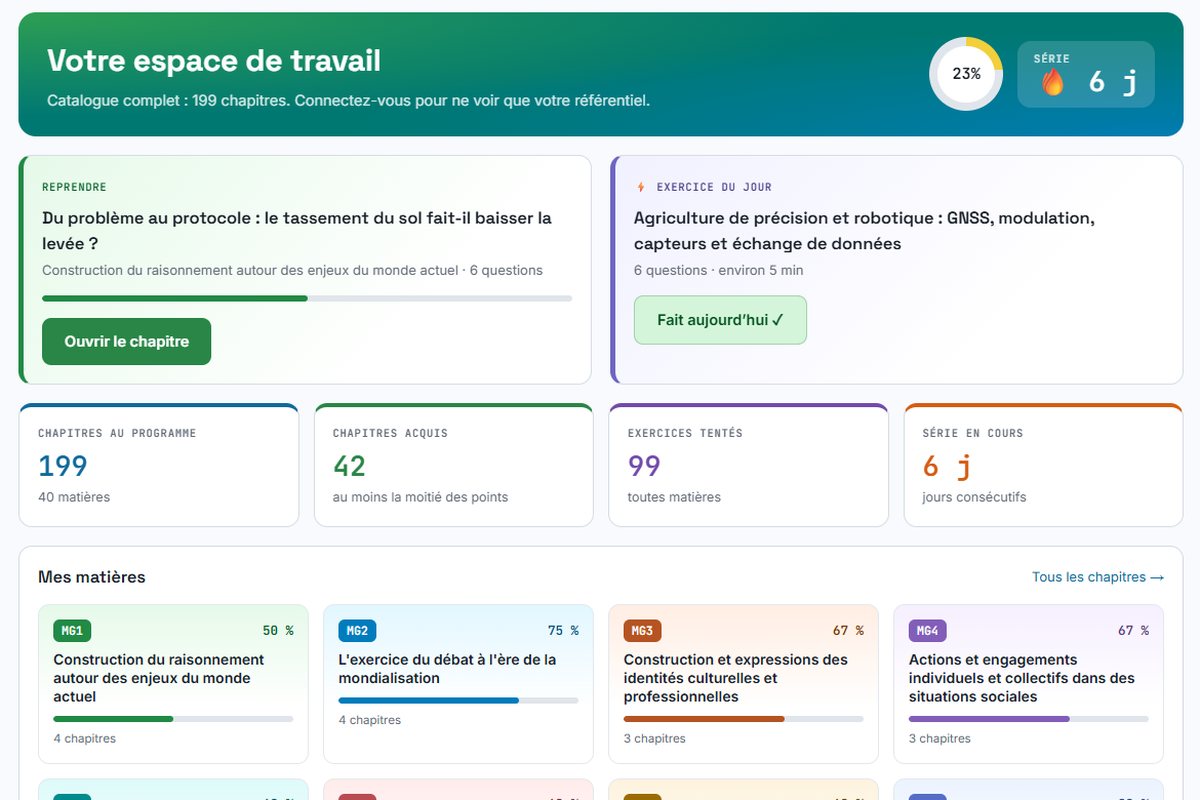The width and height of the screenshot is (1200, 800).
Task: Click the lightning bolt exercise icon
Action: coord(641,187)
